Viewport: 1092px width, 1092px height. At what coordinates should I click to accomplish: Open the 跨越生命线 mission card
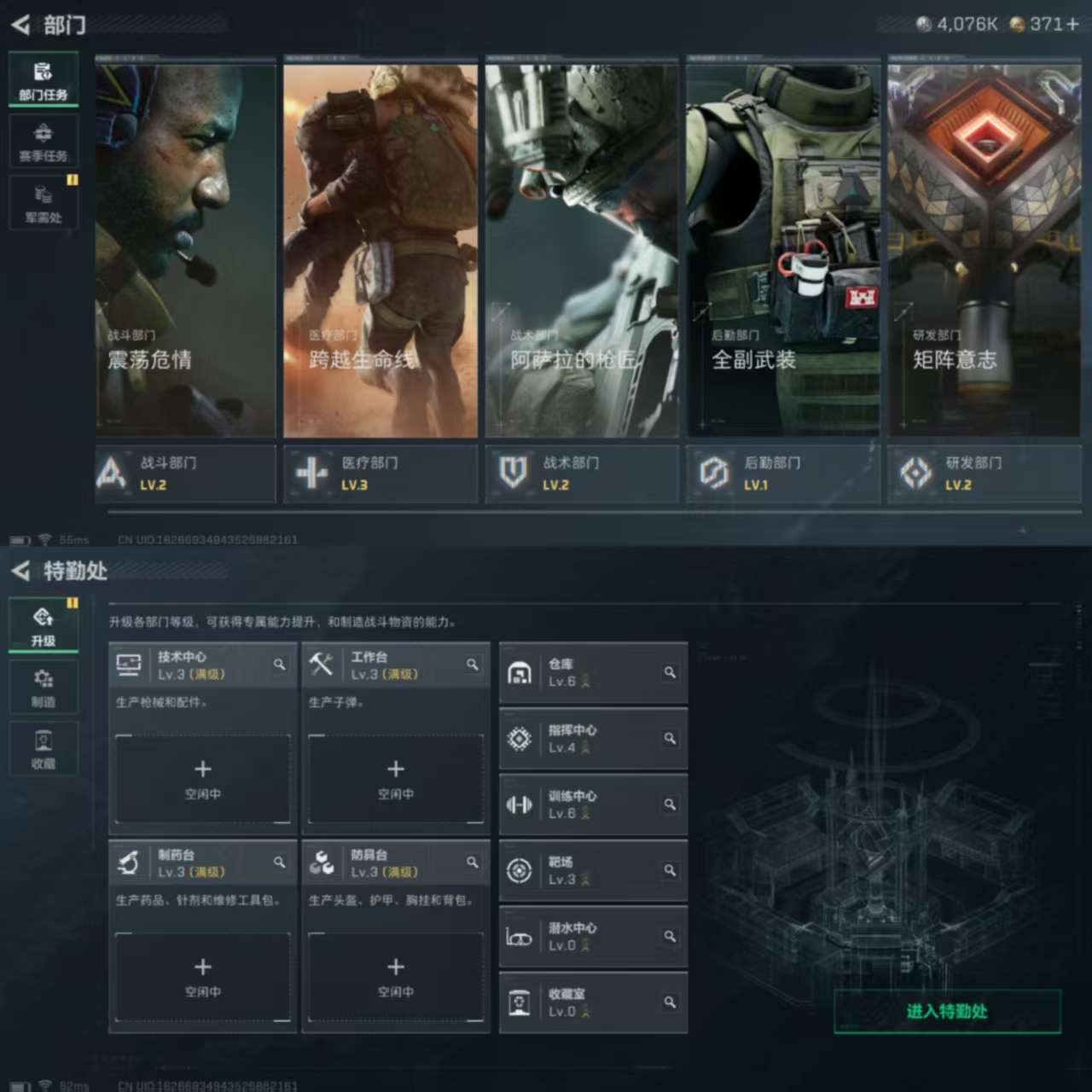point(380,247)
